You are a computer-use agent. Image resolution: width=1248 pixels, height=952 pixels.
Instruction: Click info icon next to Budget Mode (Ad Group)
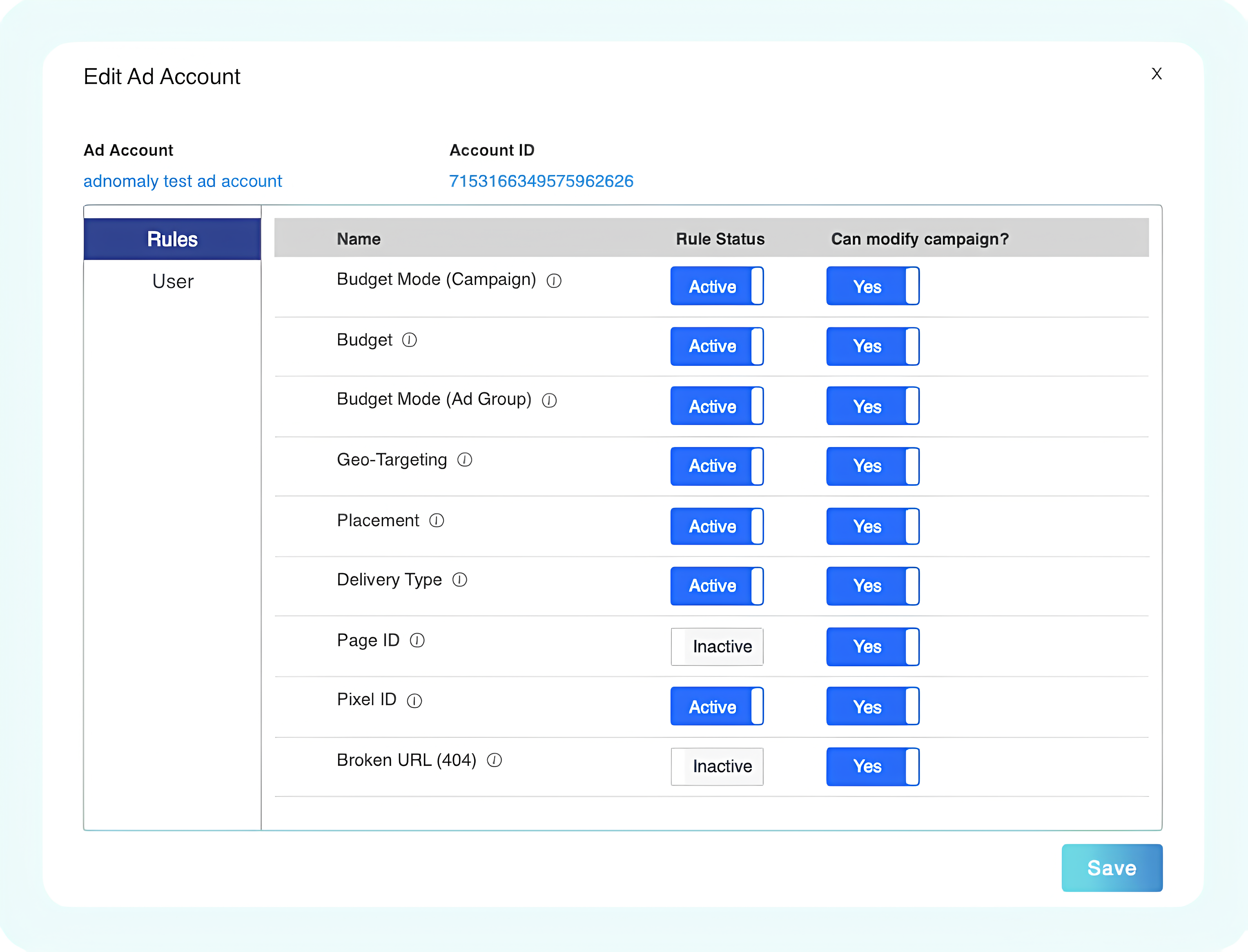point(549,400)
